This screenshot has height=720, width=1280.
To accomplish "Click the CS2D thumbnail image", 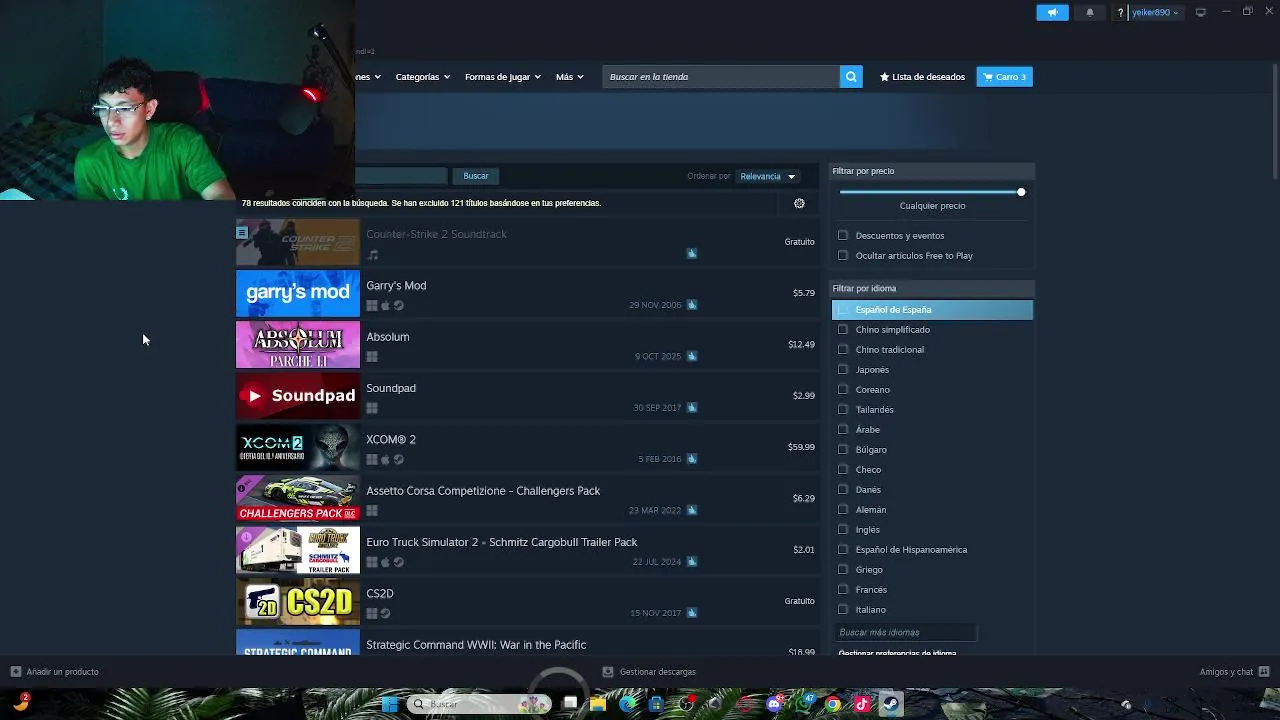I will [x=298, y=602].
